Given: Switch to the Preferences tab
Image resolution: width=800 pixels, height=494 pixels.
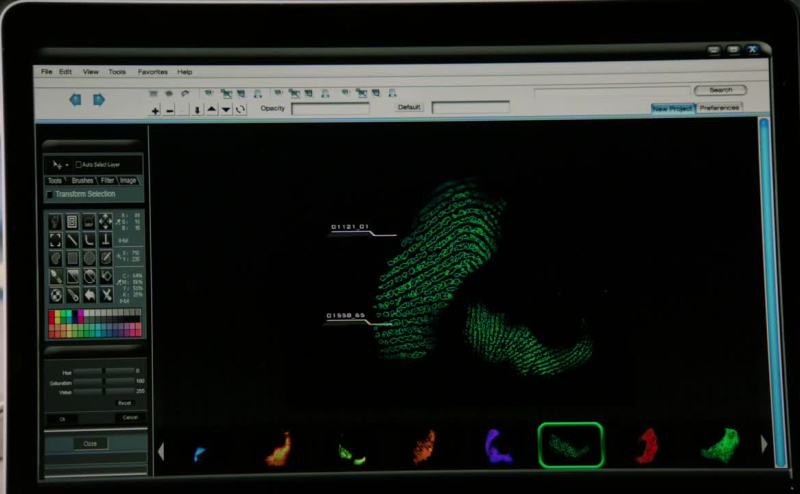Looking at the screenshot, I should (x=719, y=108).
